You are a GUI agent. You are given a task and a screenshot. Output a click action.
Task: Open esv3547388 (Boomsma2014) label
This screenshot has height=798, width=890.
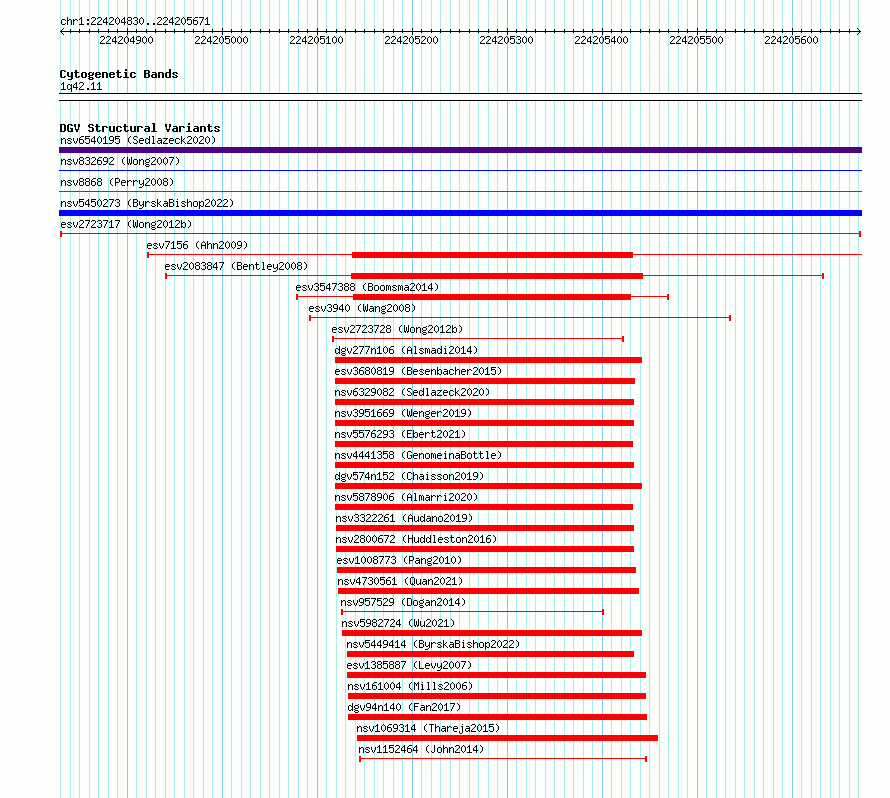(x=367, y=287)
